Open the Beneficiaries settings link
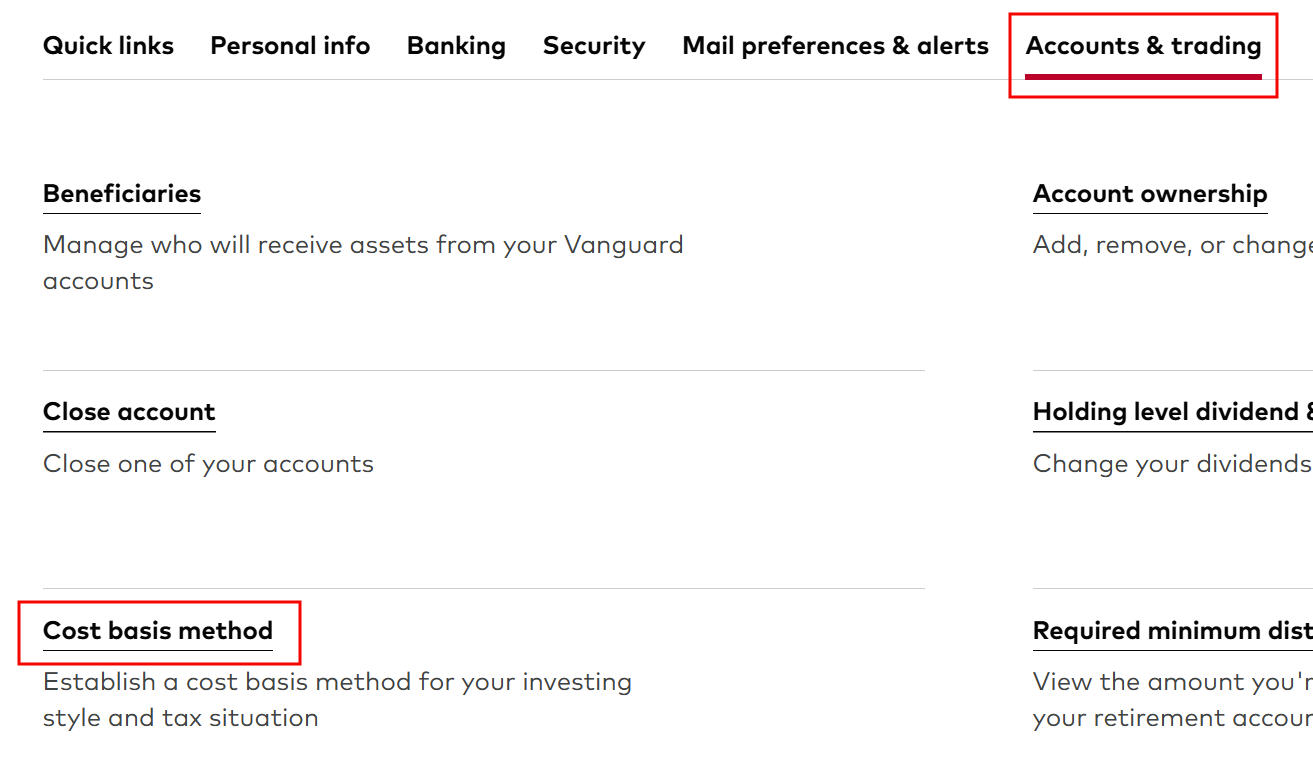 coord(121,193)
